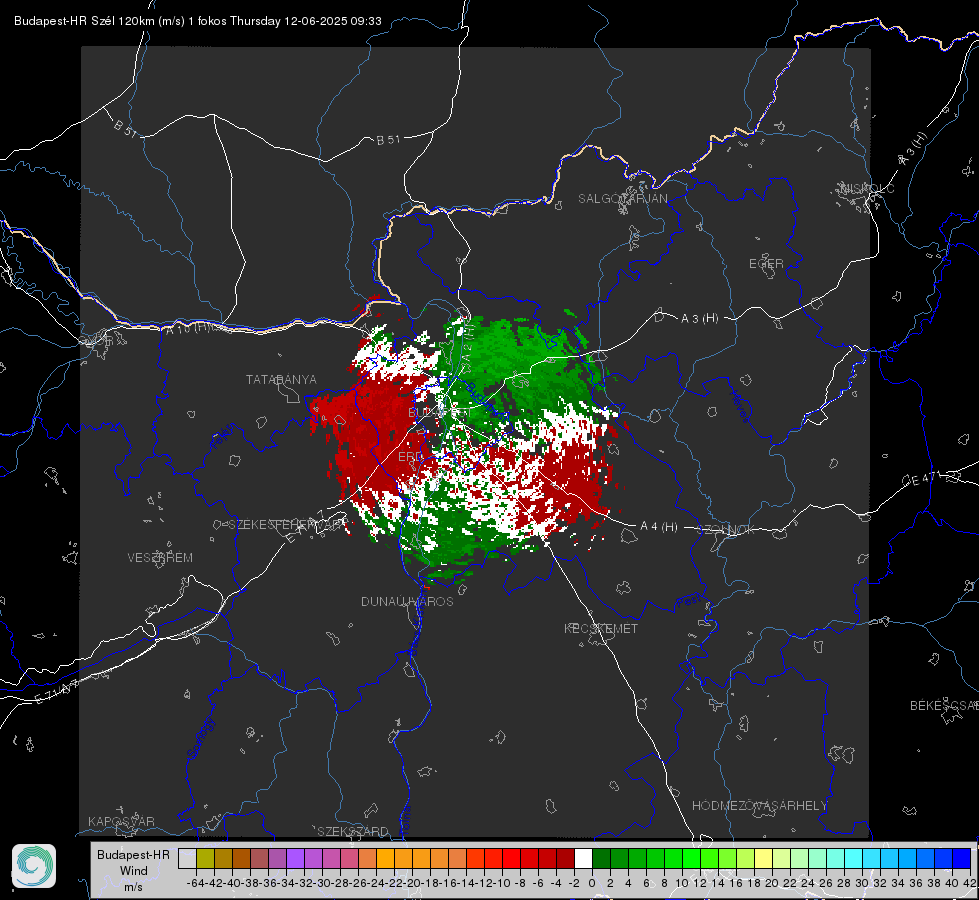Click the VESZPREM city label
This screenshot has width=979, height=900.
(x=160, y=558)
